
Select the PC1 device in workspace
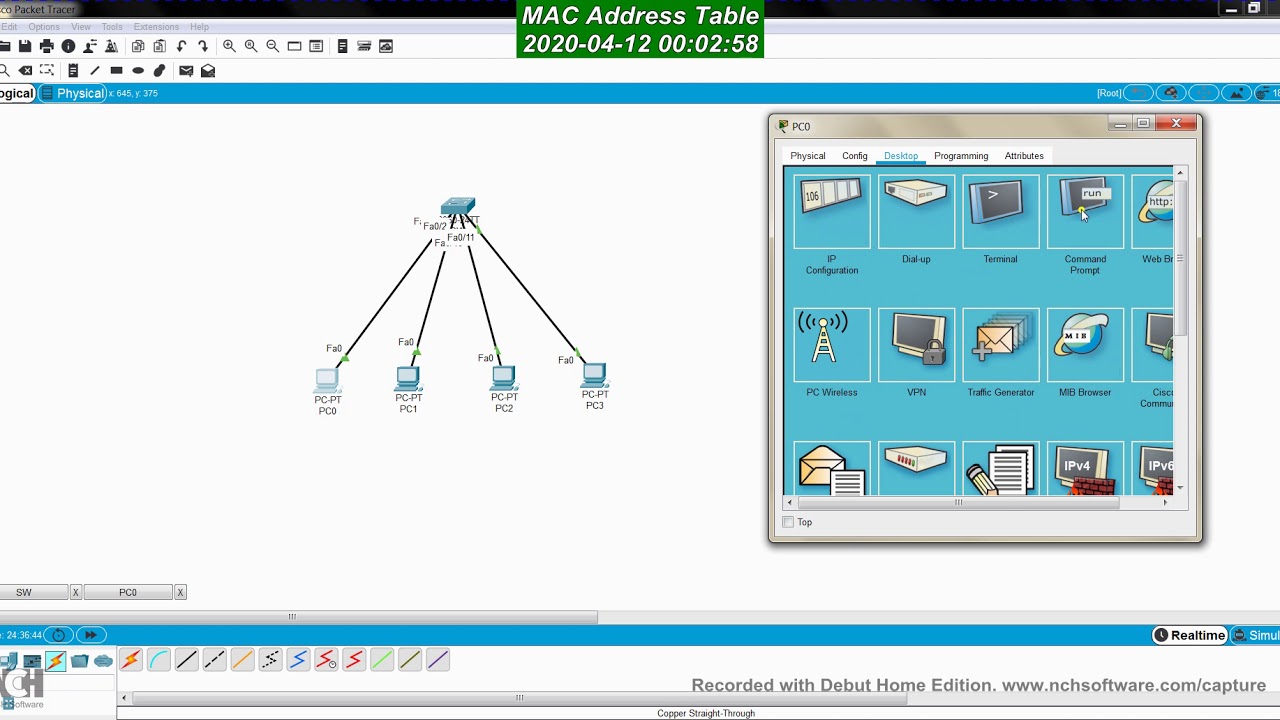[408, 379]
